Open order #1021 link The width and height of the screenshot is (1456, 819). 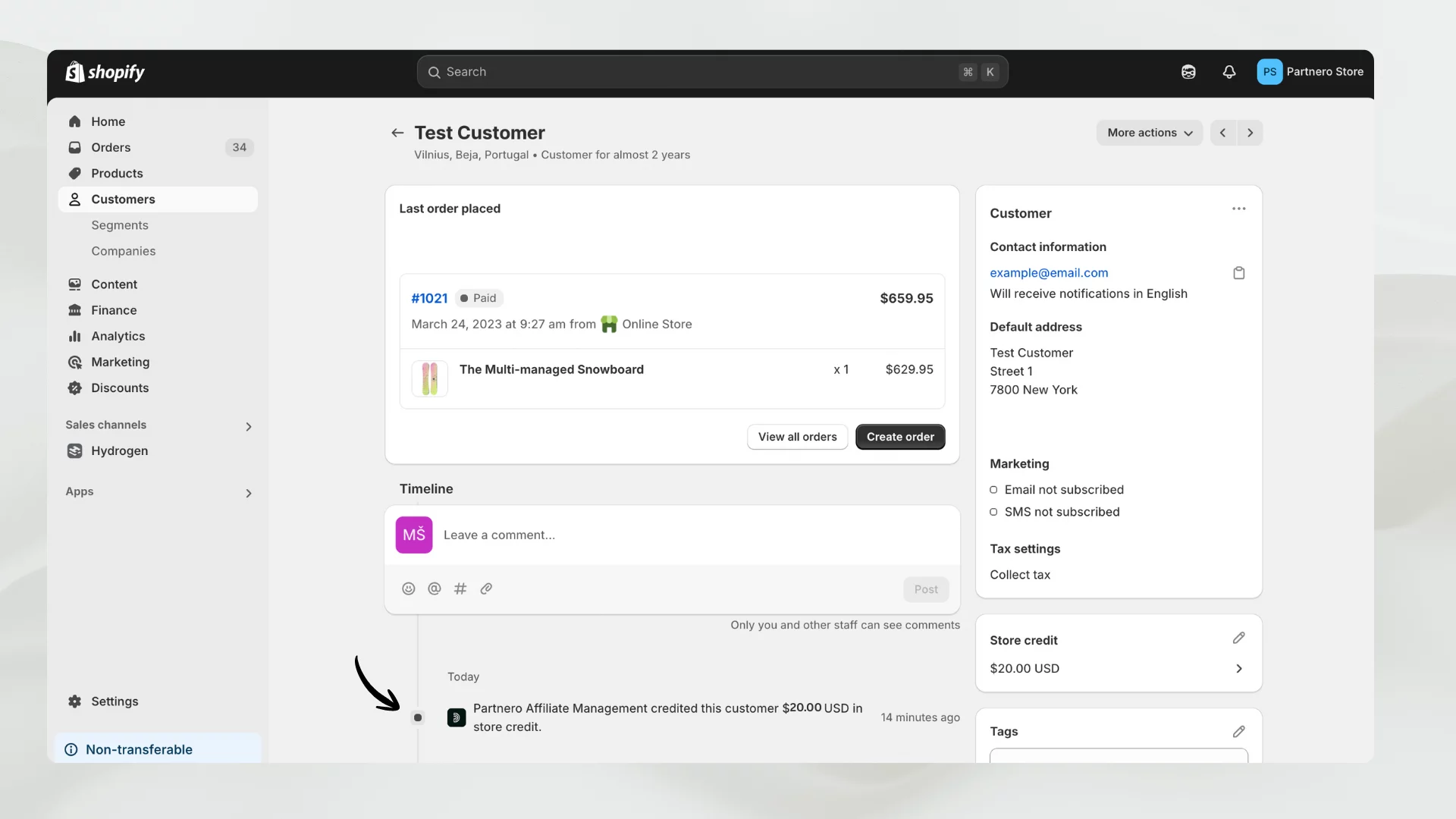429,298
